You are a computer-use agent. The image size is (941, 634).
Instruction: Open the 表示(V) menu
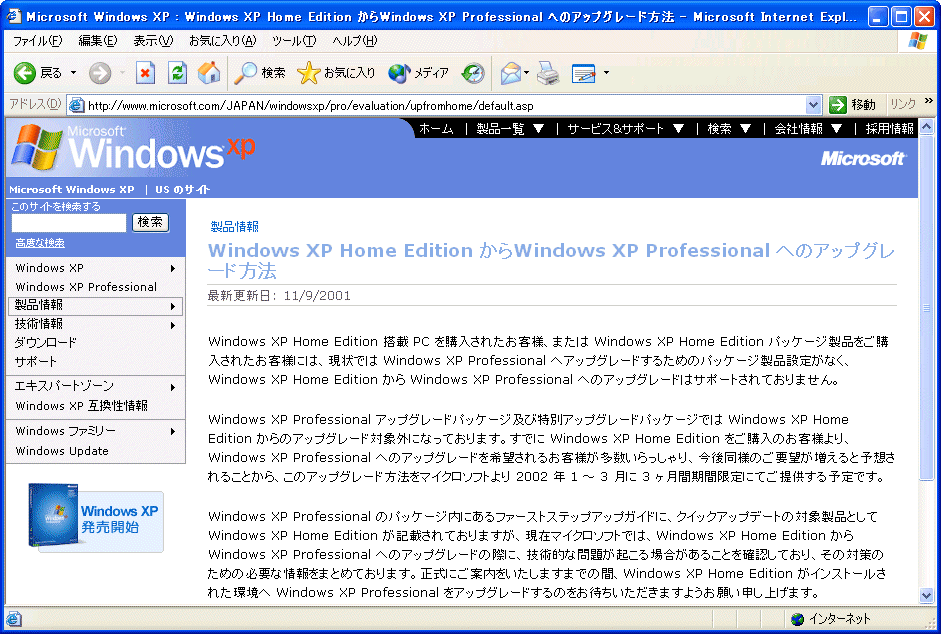coord(153,41)
